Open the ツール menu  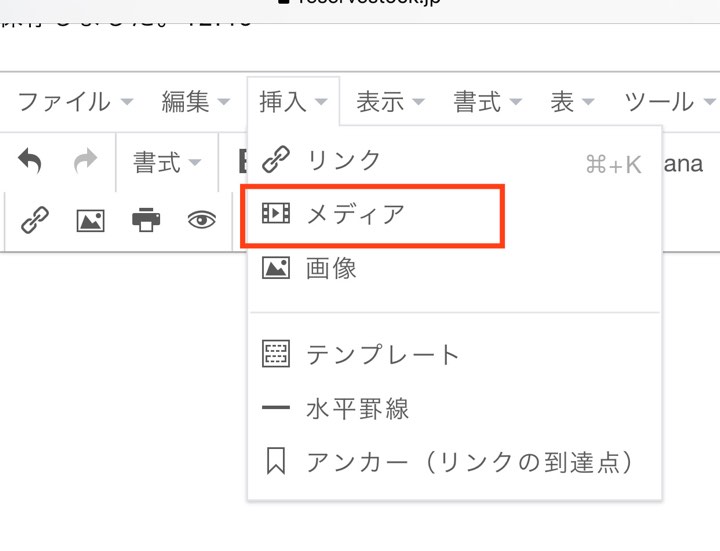tap(670, 101)
